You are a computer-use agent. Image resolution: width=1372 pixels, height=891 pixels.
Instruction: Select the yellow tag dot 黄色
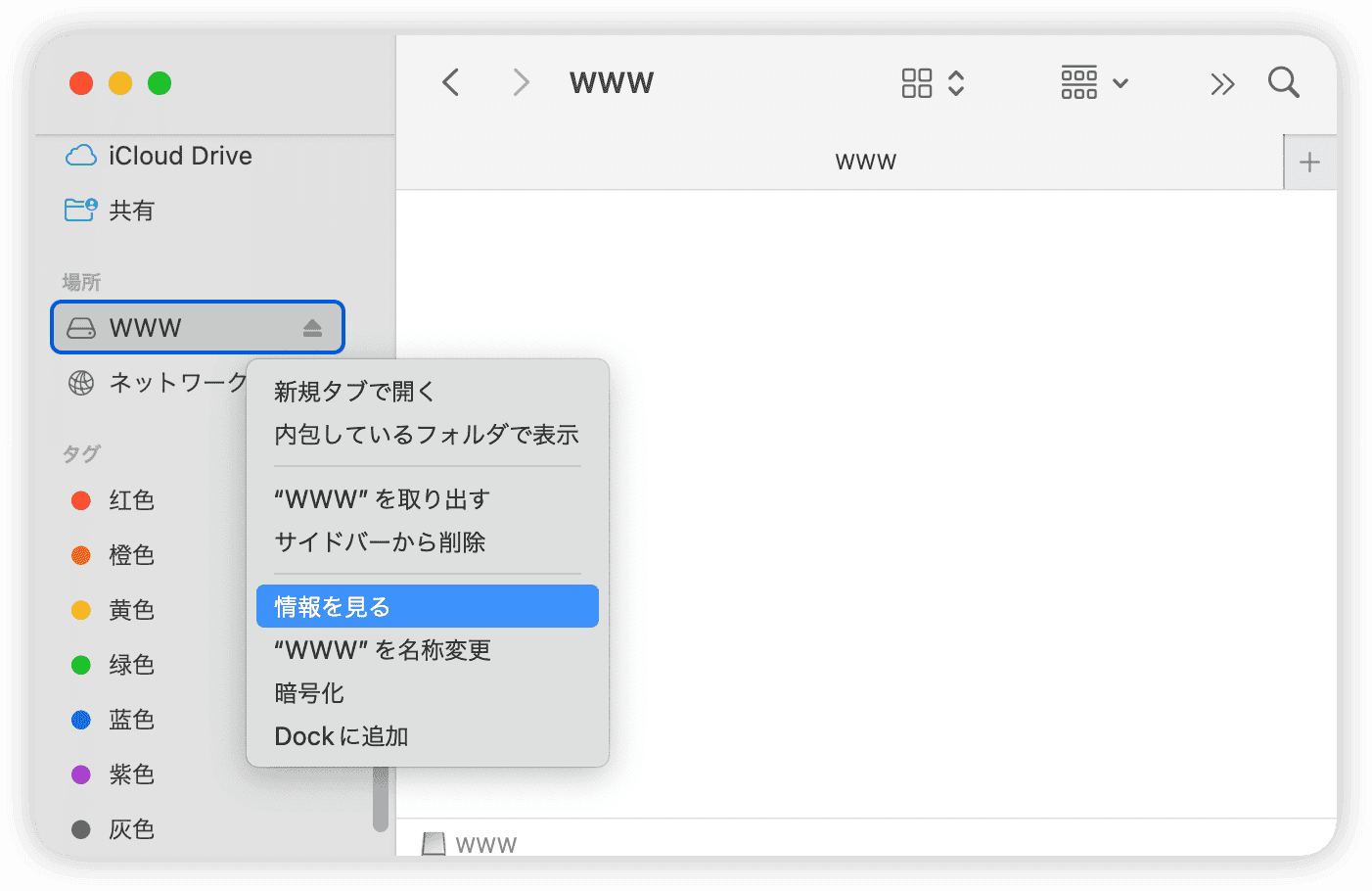pos(81,610)
